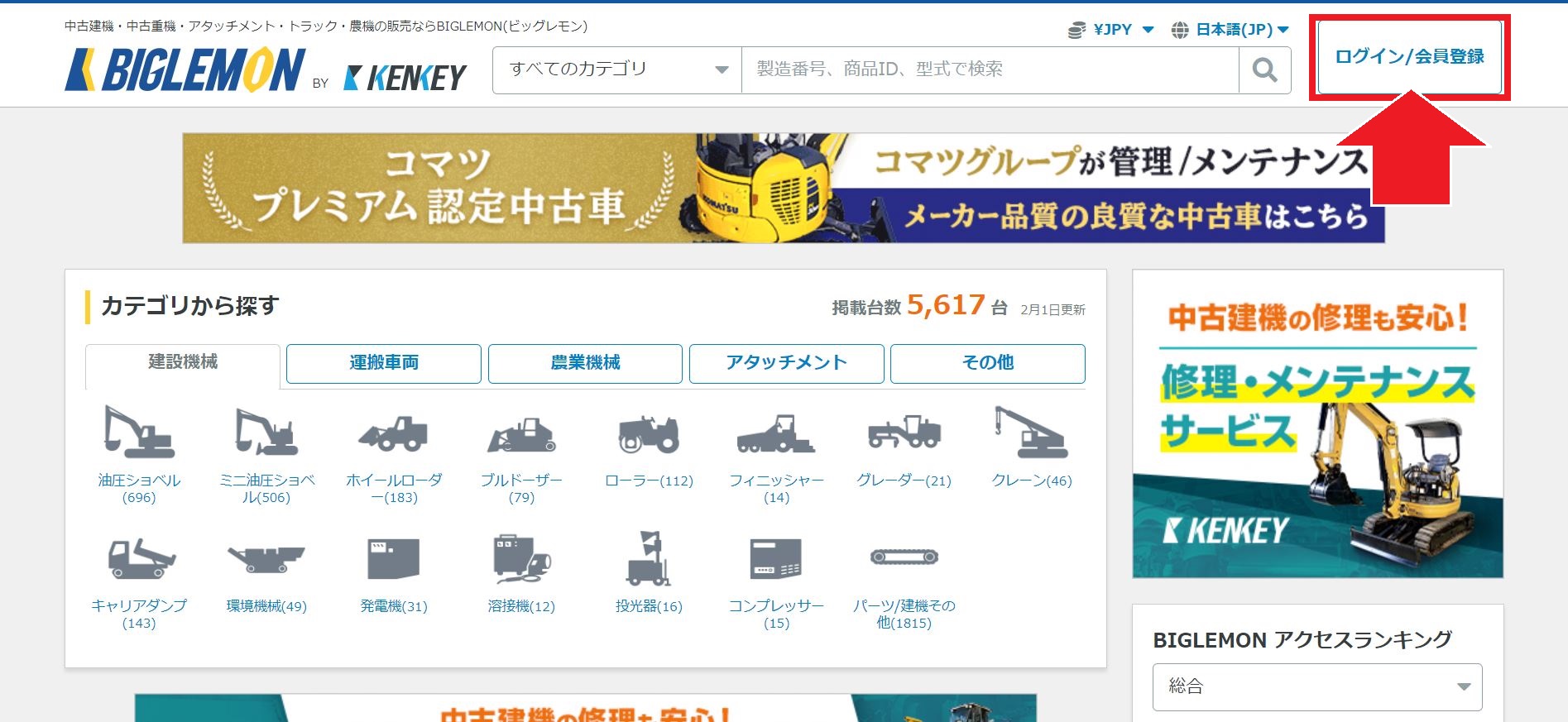The height and width of the screenshot is (722, 1568).
Task: Click the generator (発電機) icon
Action: point(394,558)
